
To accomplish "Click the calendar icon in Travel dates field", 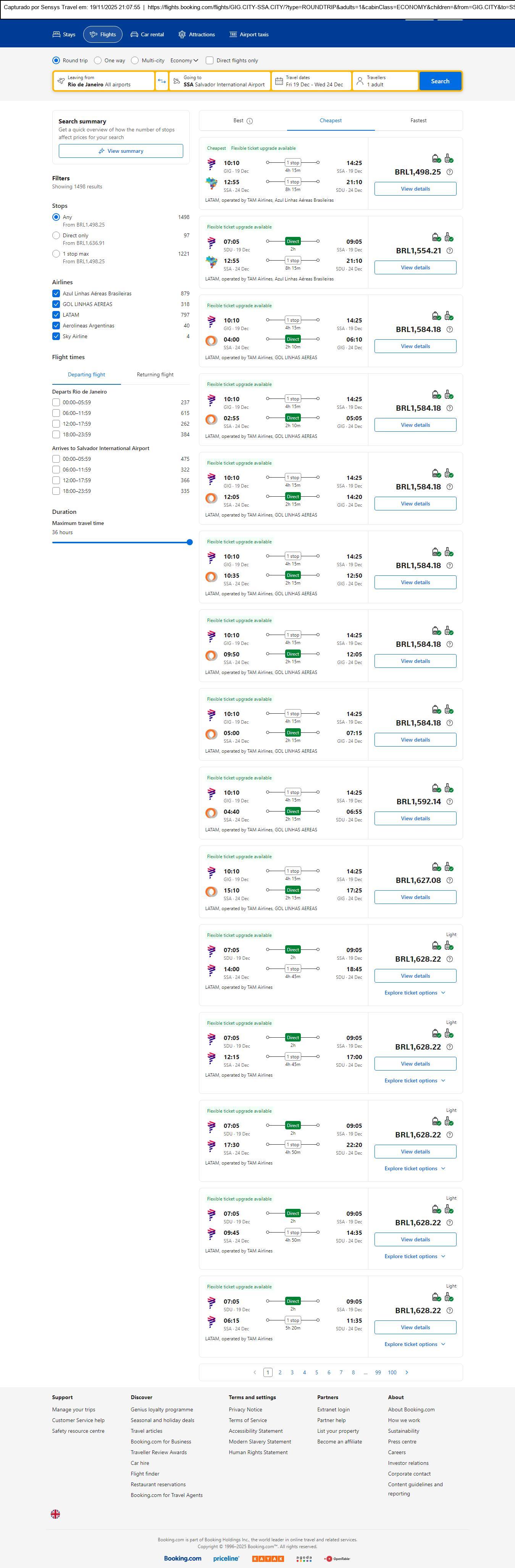I will (x=279, y=81).
